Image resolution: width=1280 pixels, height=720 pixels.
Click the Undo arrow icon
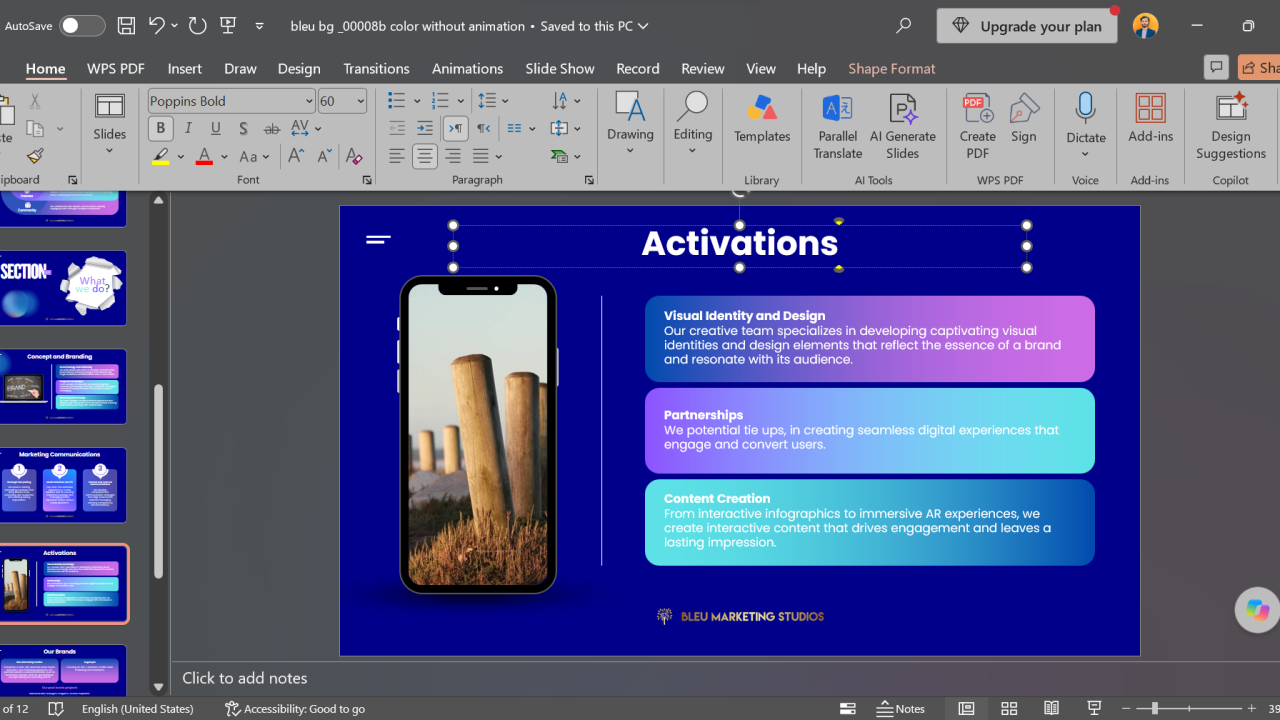(x=156, y=26)
